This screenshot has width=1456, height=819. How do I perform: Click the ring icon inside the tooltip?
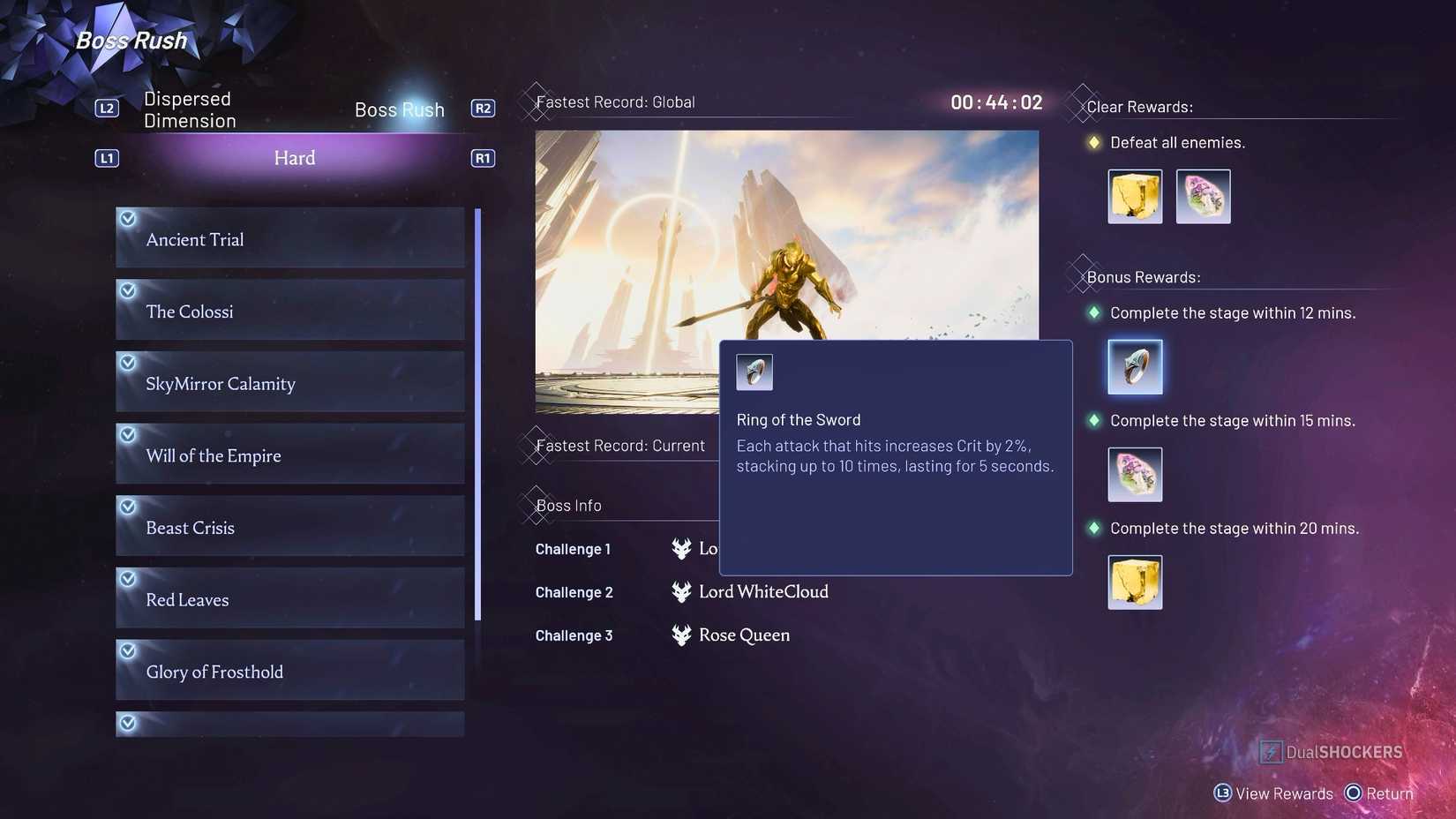point(754,372)
